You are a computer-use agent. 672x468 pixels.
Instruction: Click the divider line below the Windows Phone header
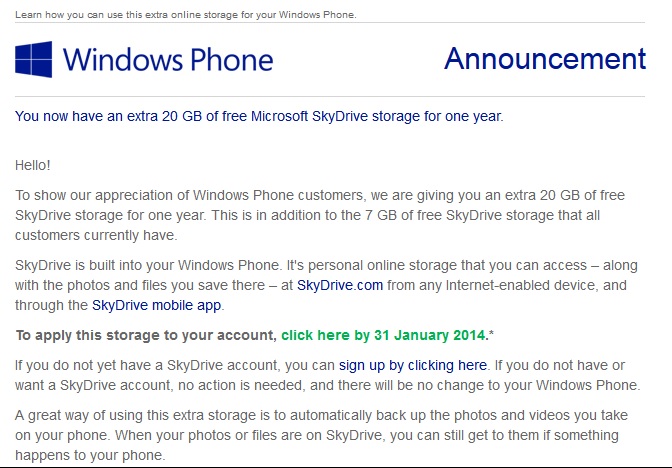(x=330, y=96)
